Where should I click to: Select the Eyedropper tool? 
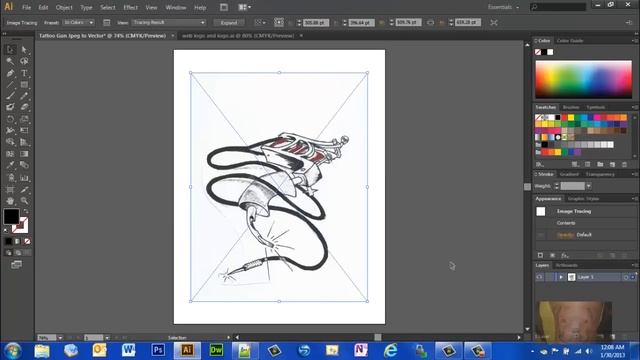pos(10,165)
